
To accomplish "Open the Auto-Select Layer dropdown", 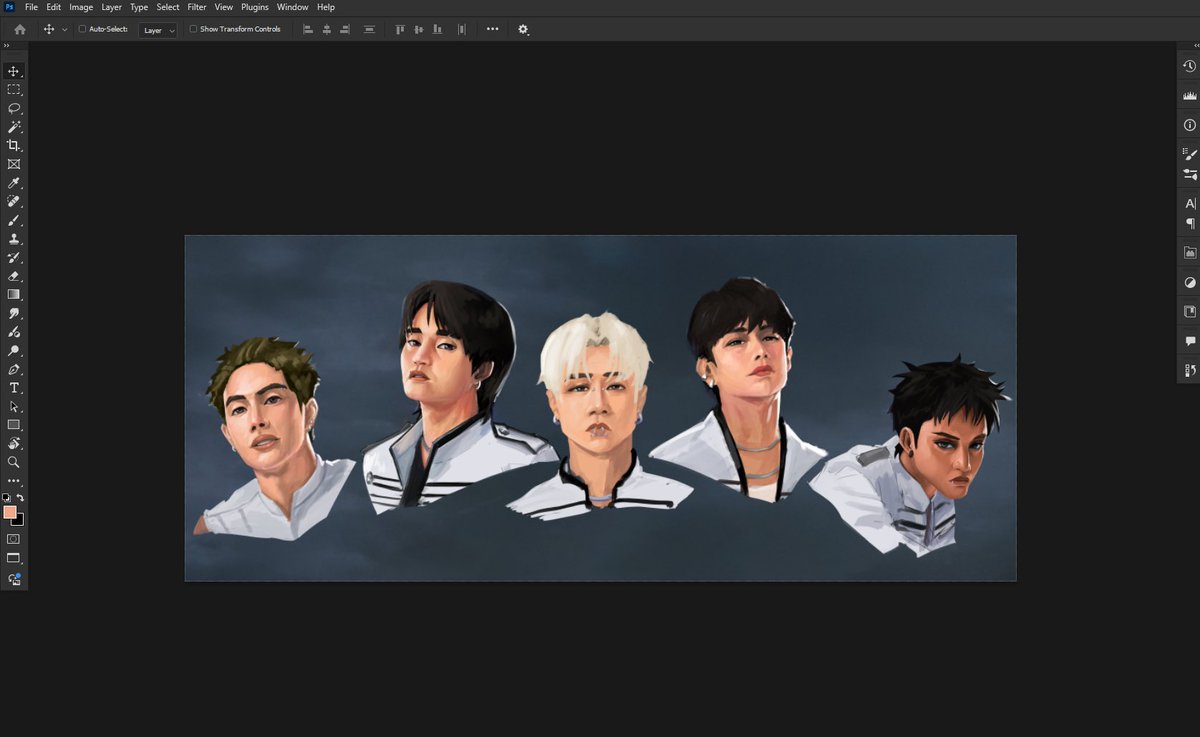I will pyautogui.click(x=158, y=30).
